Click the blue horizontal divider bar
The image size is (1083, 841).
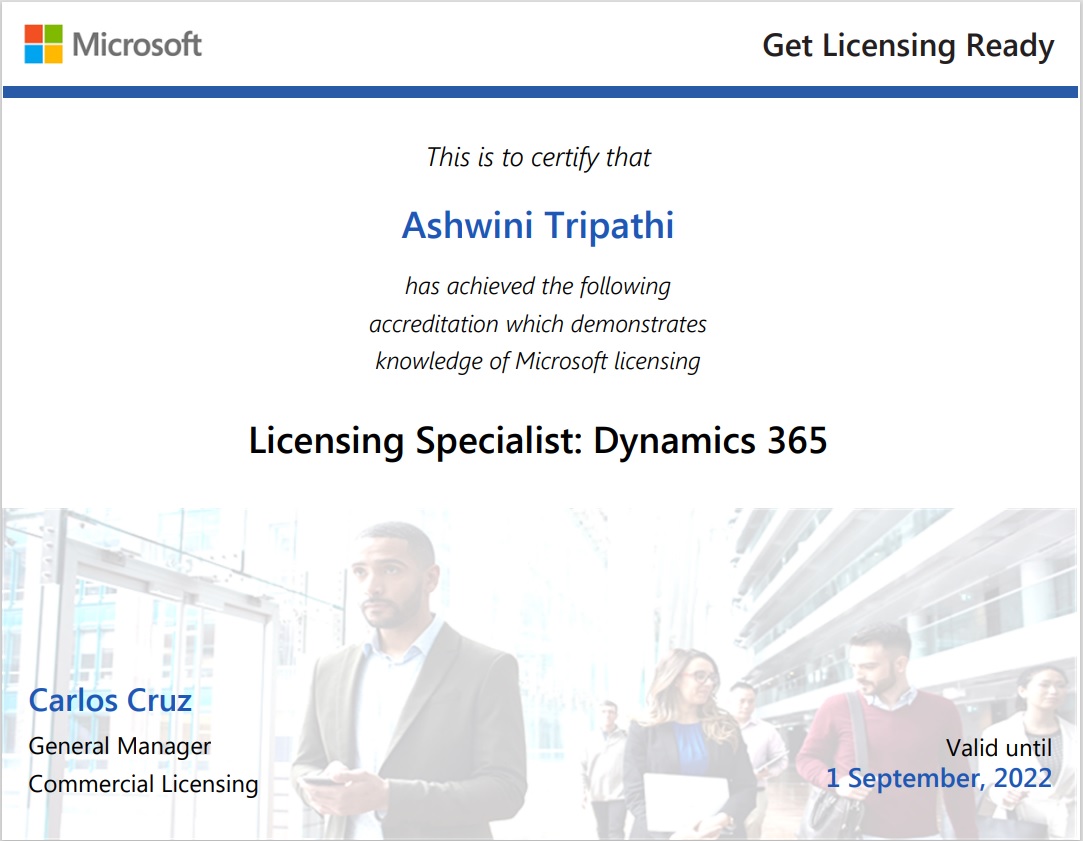(x=540, y=92)
